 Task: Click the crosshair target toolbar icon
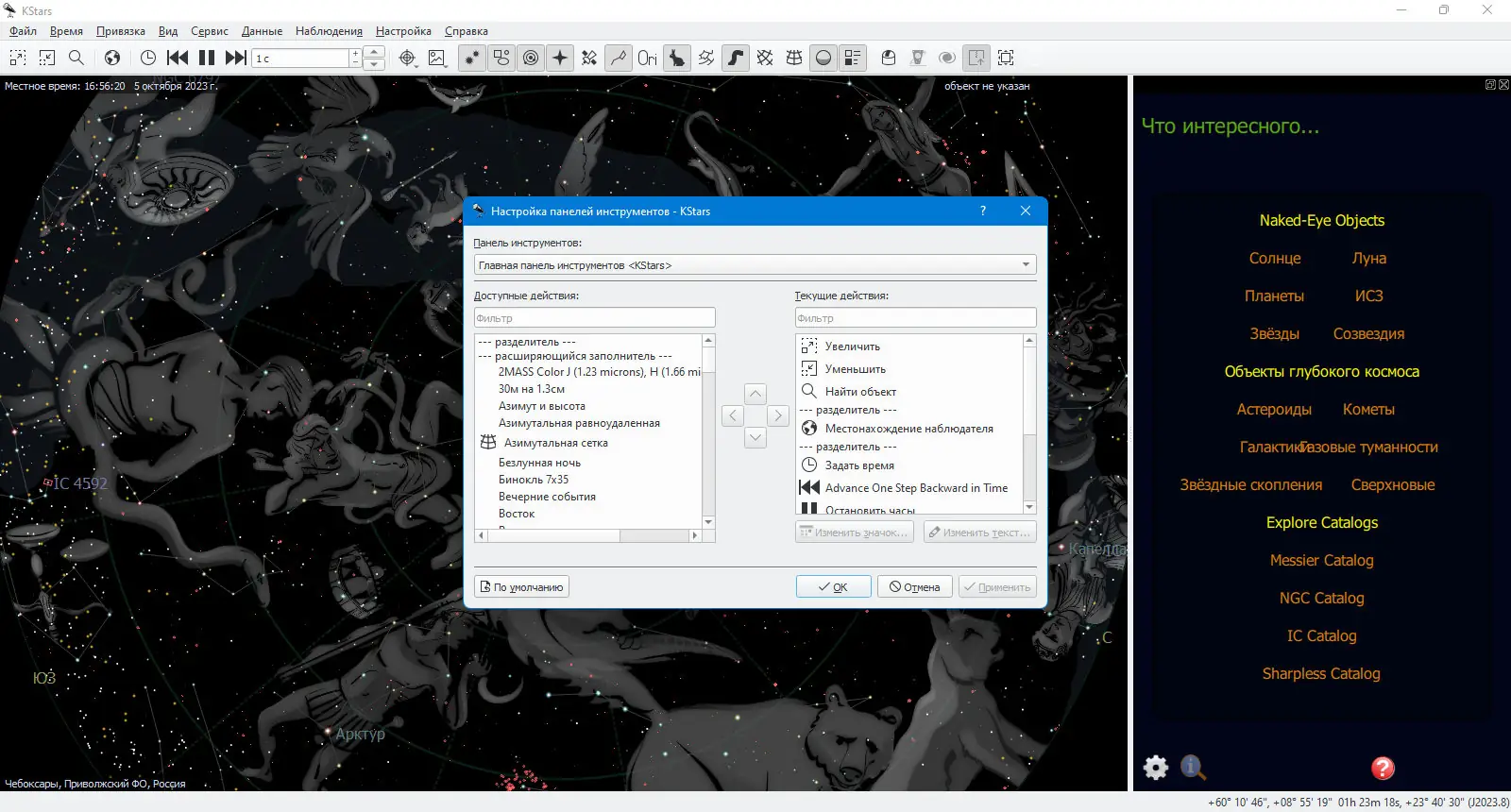tap(407, 58)
